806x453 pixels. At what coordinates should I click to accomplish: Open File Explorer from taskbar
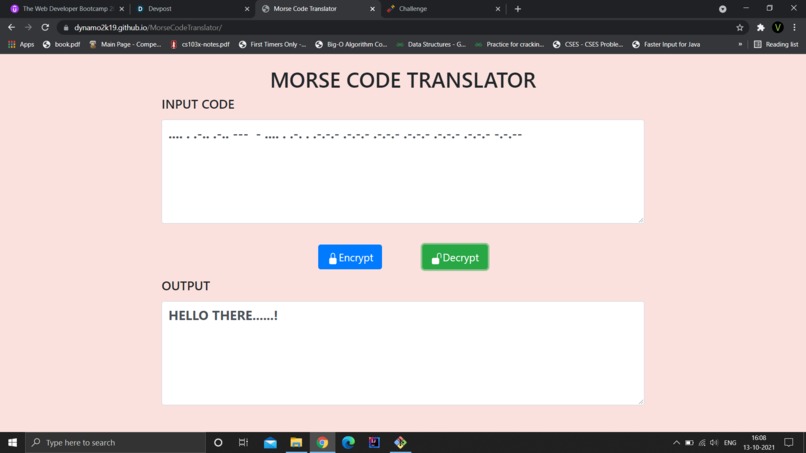[296, 442]
